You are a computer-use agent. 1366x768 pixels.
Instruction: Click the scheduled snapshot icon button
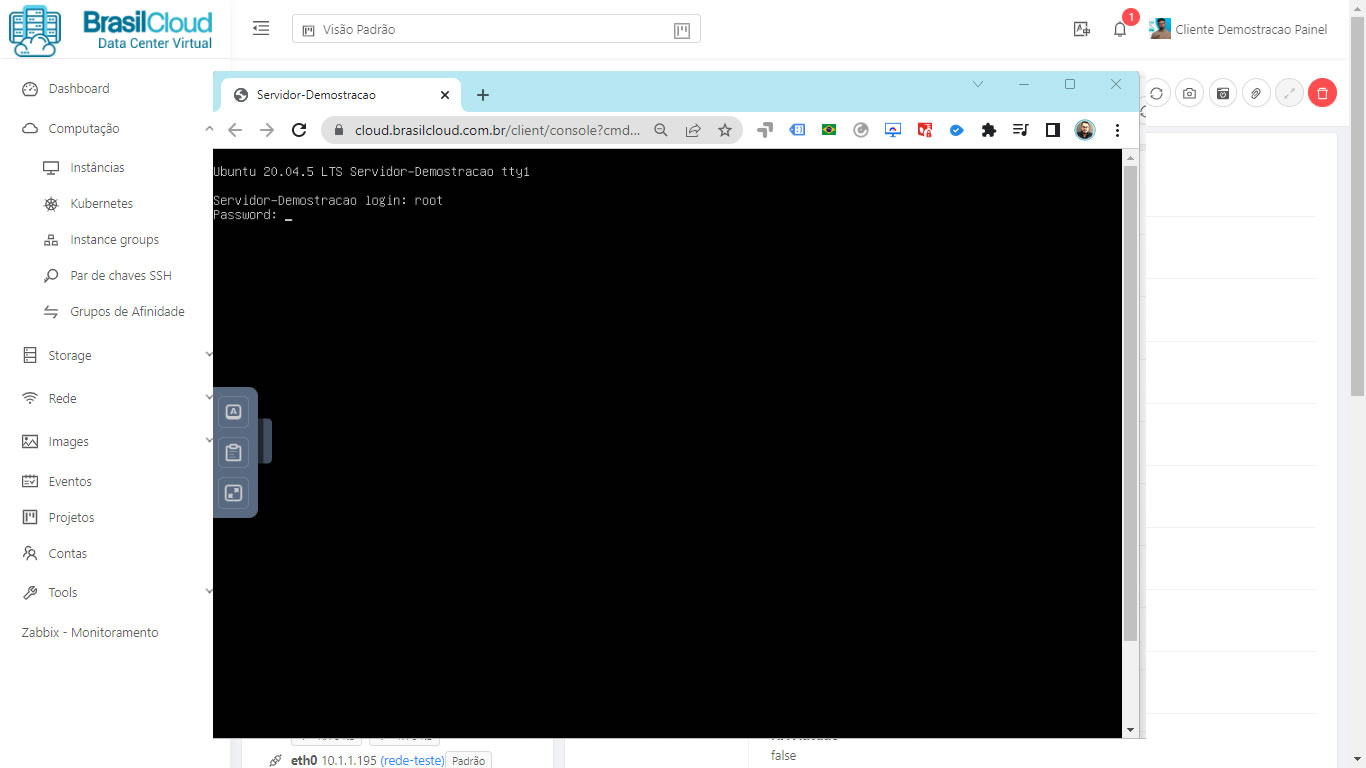click(x=1223, y=93)
